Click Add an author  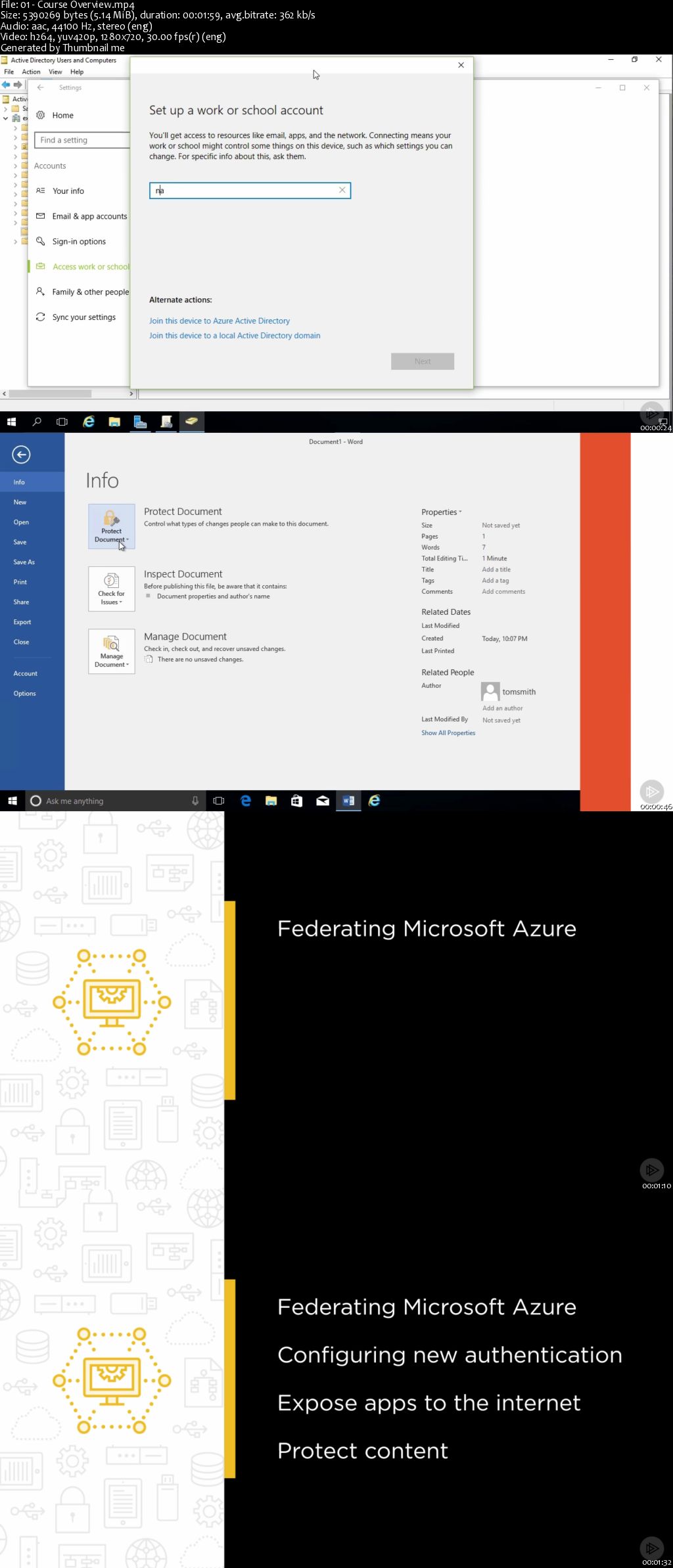(503, 708)
